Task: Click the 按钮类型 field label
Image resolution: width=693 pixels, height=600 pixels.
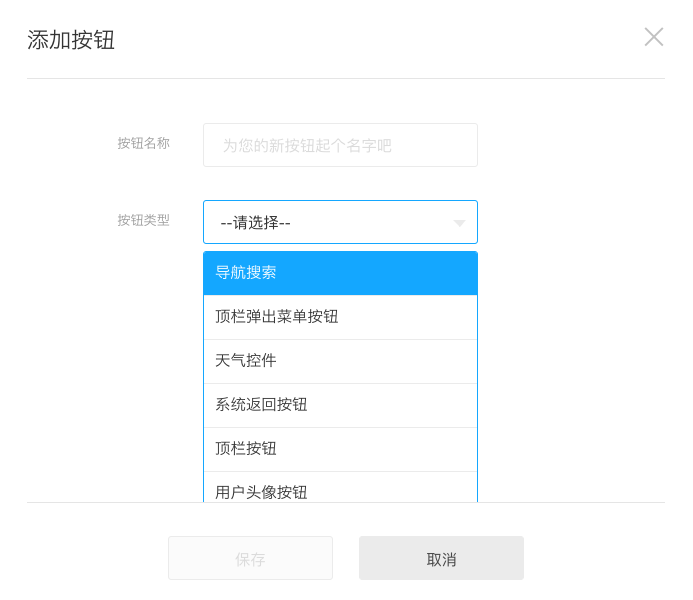Action: [x=143, y=220]
